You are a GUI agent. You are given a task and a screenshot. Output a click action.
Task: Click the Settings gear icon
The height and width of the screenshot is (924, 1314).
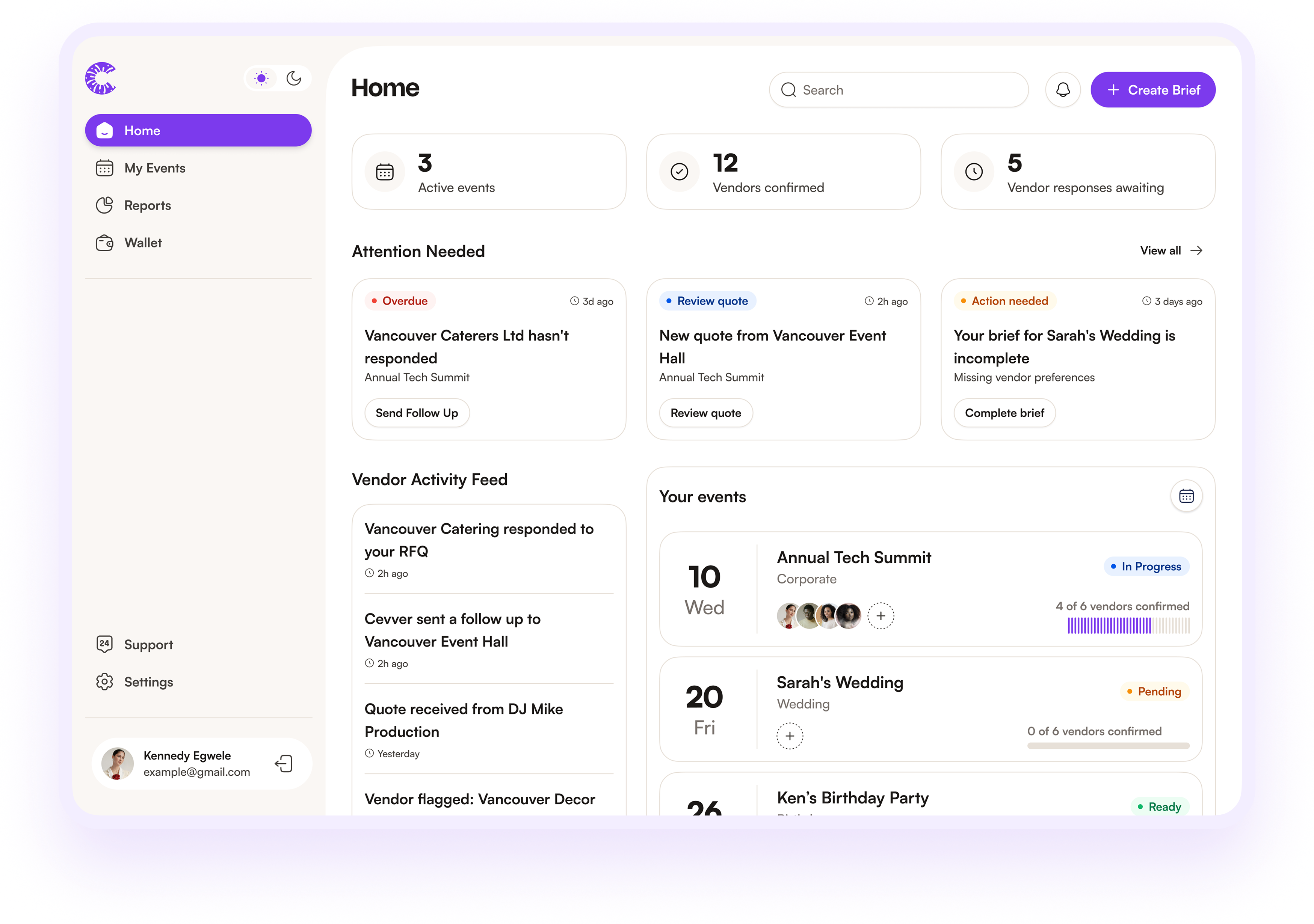tap(104, 682)
